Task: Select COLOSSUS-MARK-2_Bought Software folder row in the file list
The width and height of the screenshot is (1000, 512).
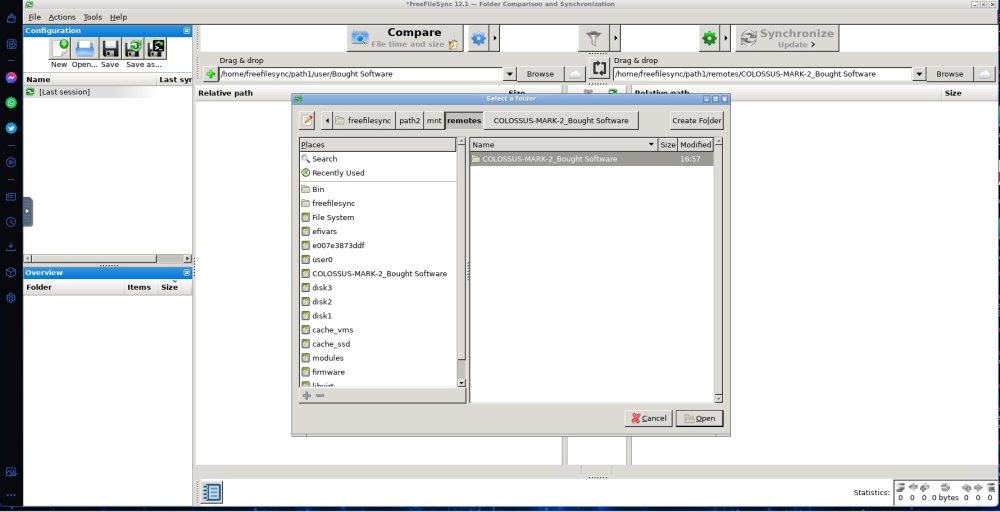Action: pos(591,159)
